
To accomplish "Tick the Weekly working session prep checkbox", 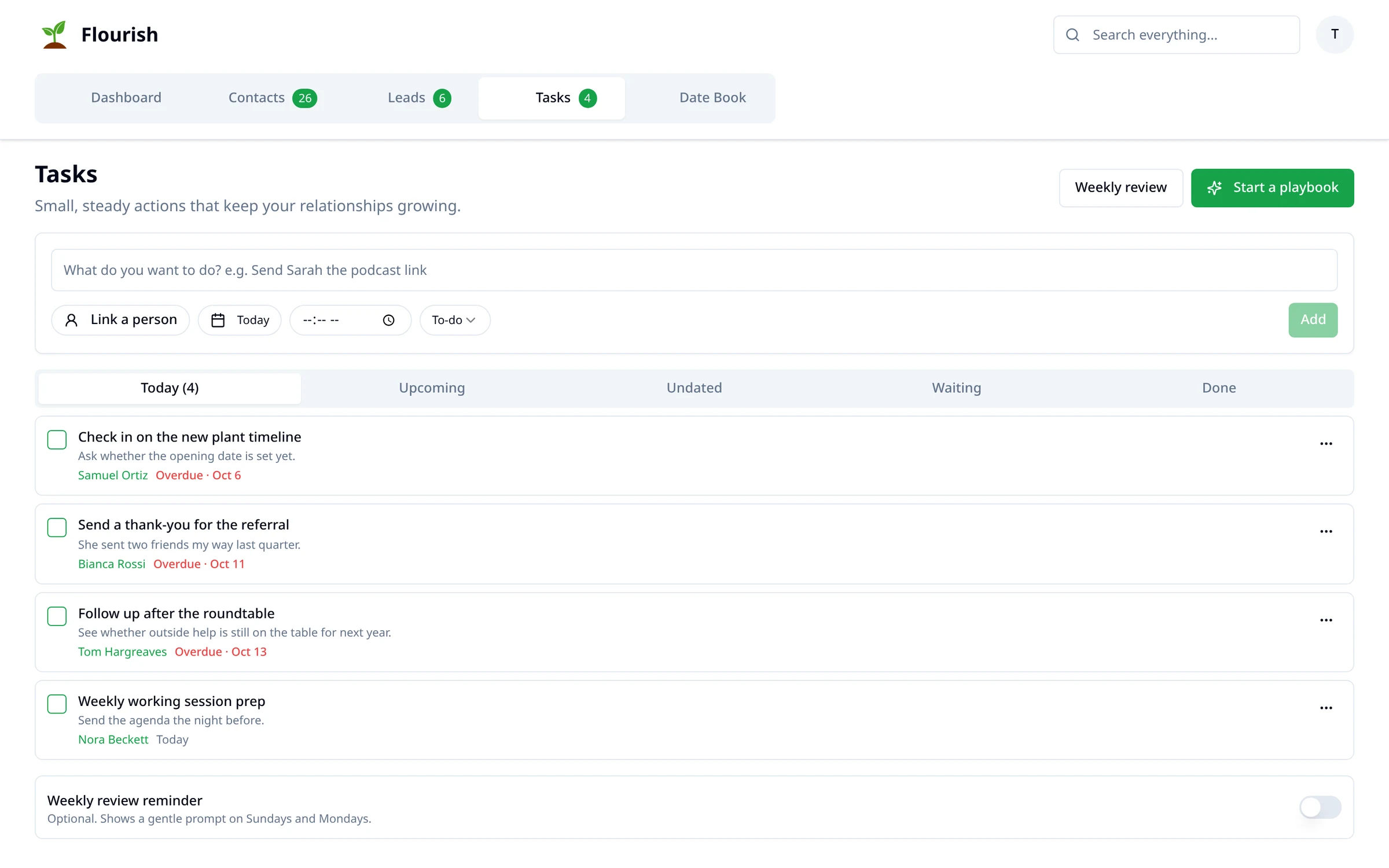I will pyautogui.click(x=57, y=704).
